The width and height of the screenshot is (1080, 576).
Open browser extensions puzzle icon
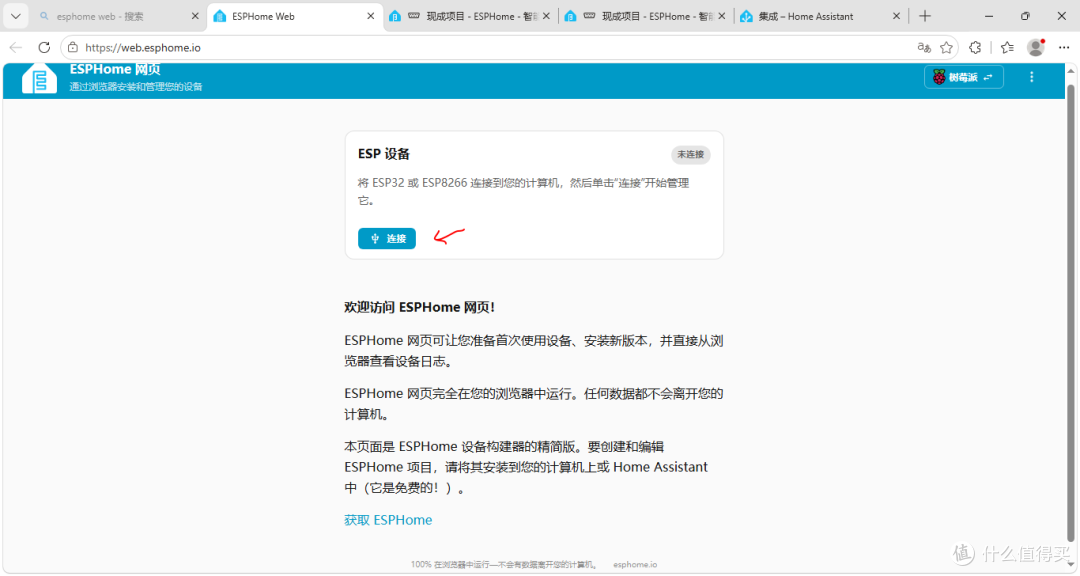(975, 48)
